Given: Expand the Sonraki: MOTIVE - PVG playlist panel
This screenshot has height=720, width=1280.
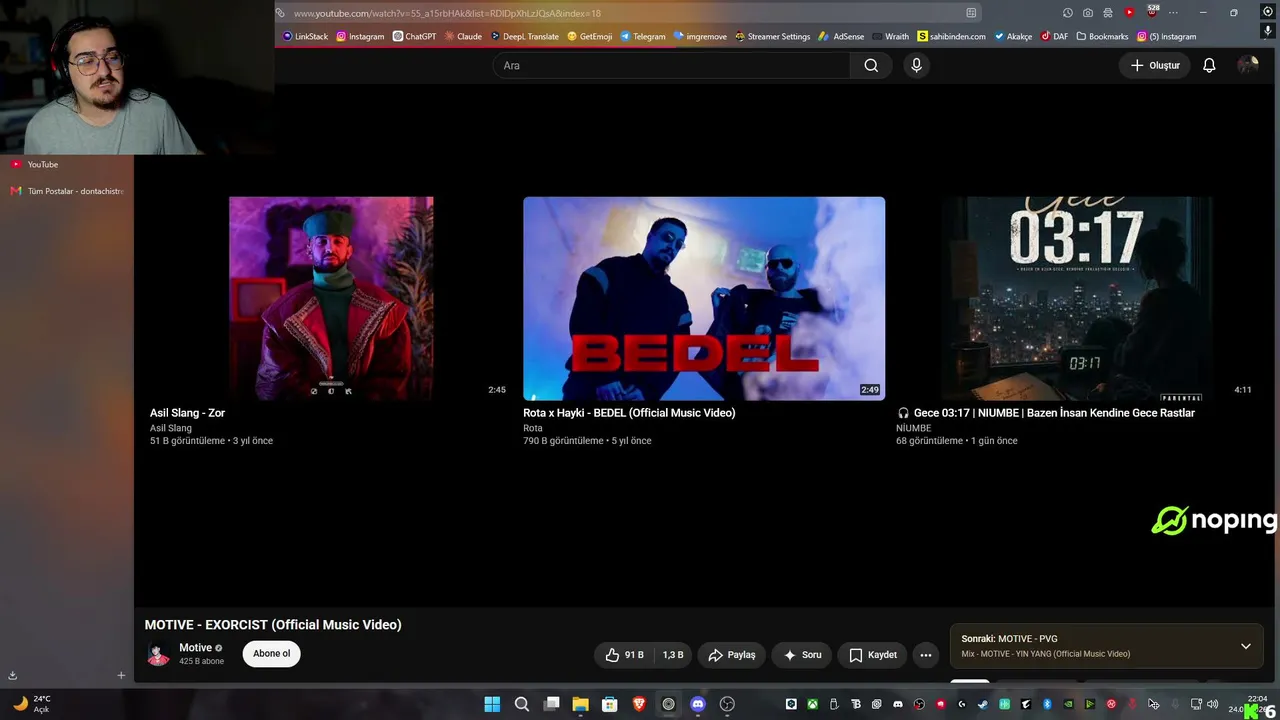Looking at the screenshot, I should coord(1245,646).
